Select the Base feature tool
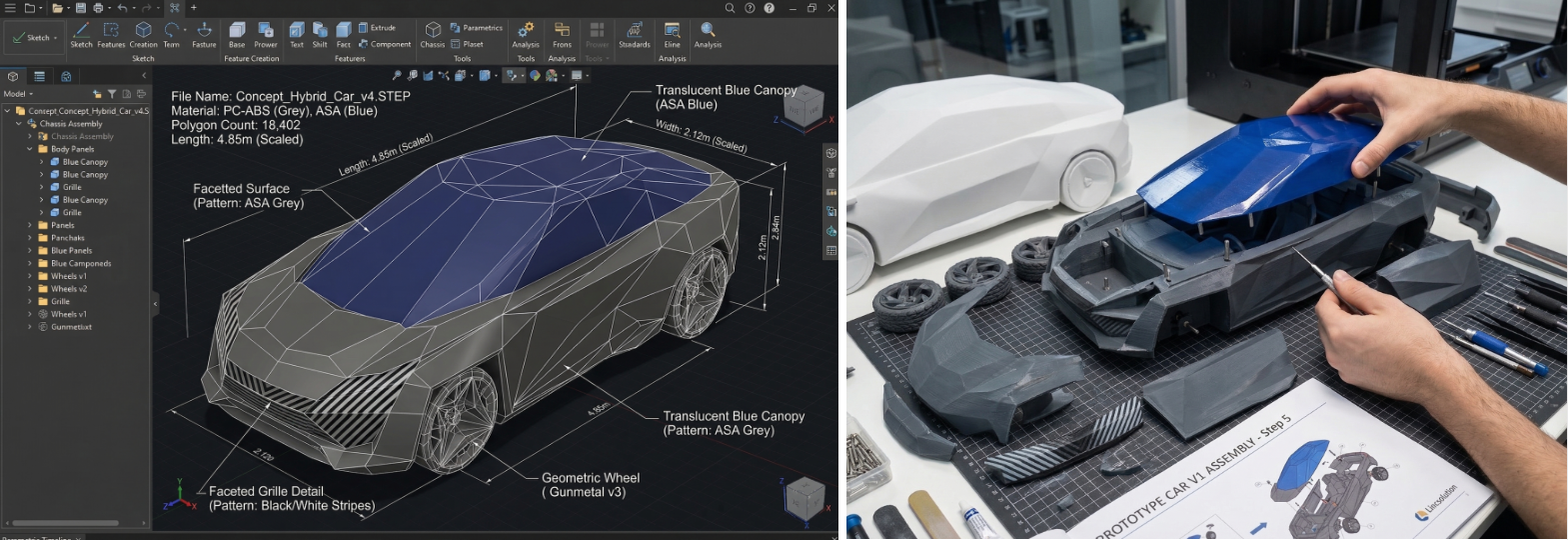 (237, 35)
